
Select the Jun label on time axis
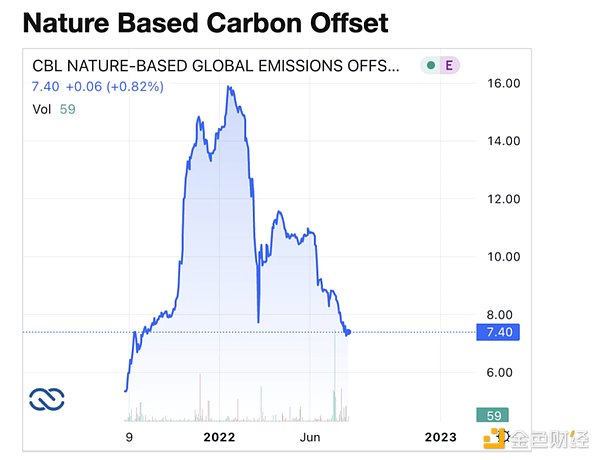tap(310, 437)
